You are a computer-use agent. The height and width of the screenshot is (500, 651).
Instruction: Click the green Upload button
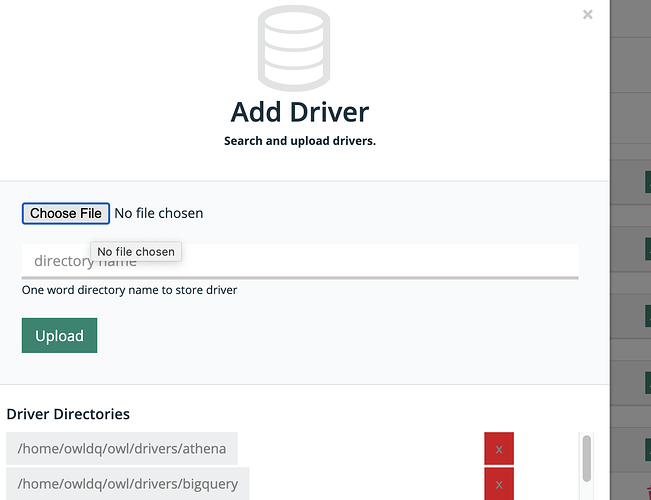pos(59,336)
